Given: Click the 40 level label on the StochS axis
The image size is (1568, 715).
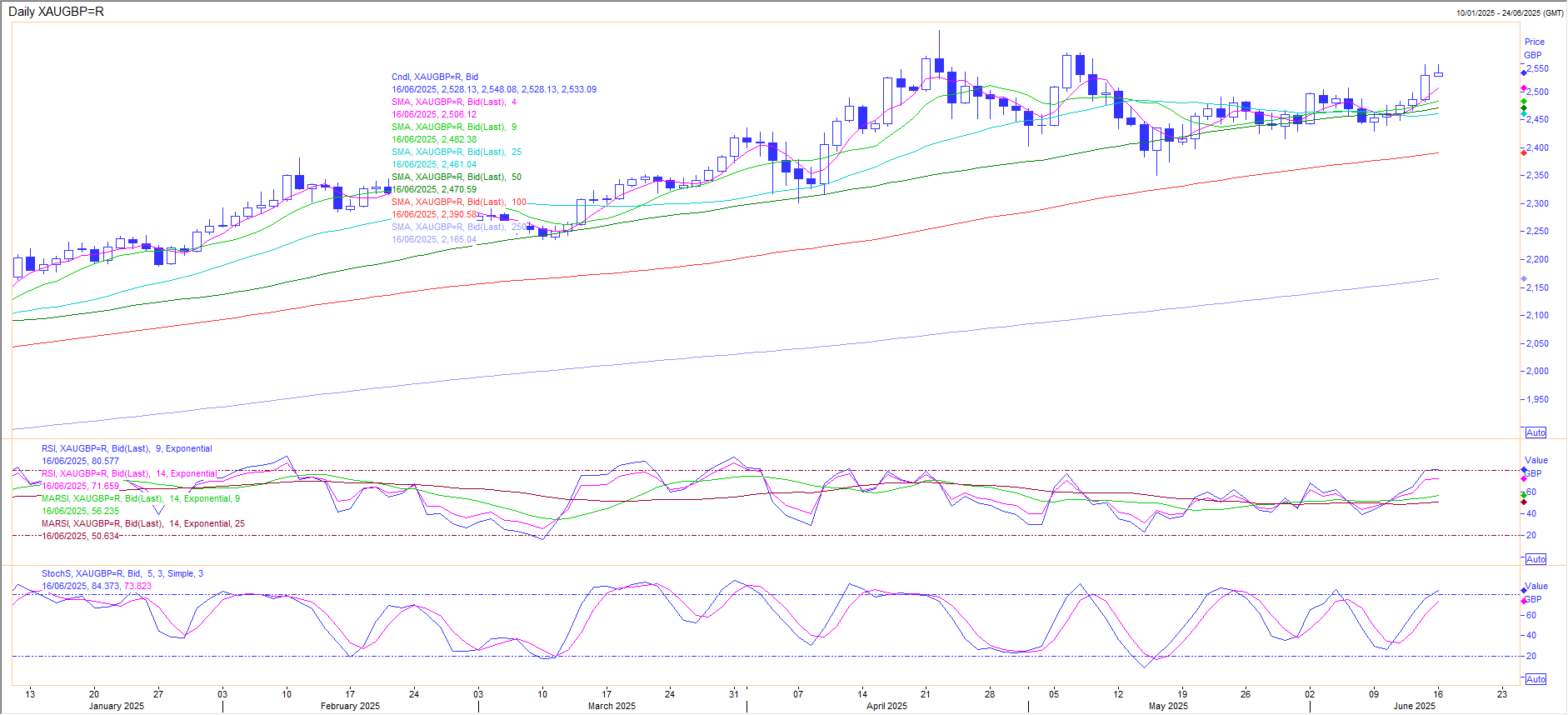Looking at the screenshot, I should coord(1531,635).
